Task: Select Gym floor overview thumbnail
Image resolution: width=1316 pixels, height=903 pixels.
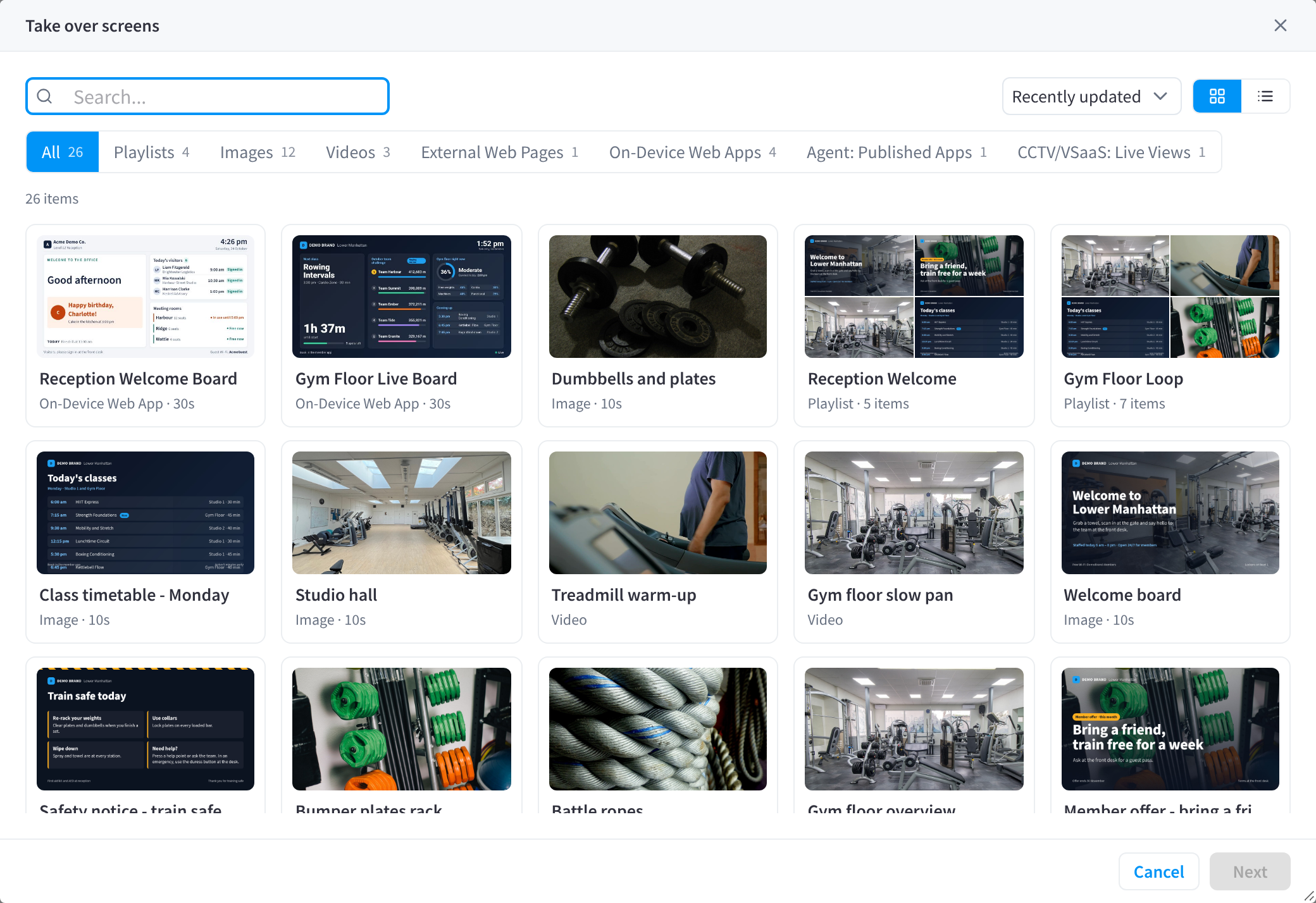Action: 914,729
